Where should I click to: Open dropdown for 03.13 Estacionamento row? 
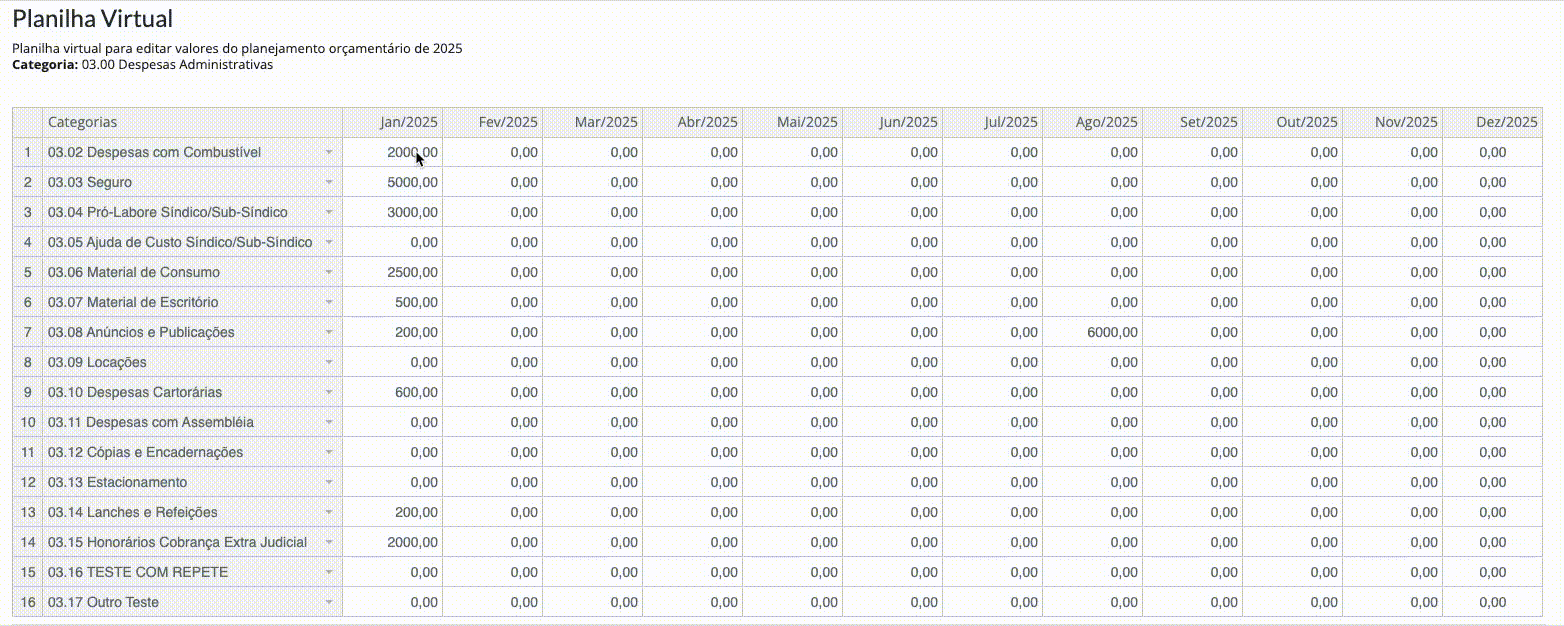coord(329,482)
